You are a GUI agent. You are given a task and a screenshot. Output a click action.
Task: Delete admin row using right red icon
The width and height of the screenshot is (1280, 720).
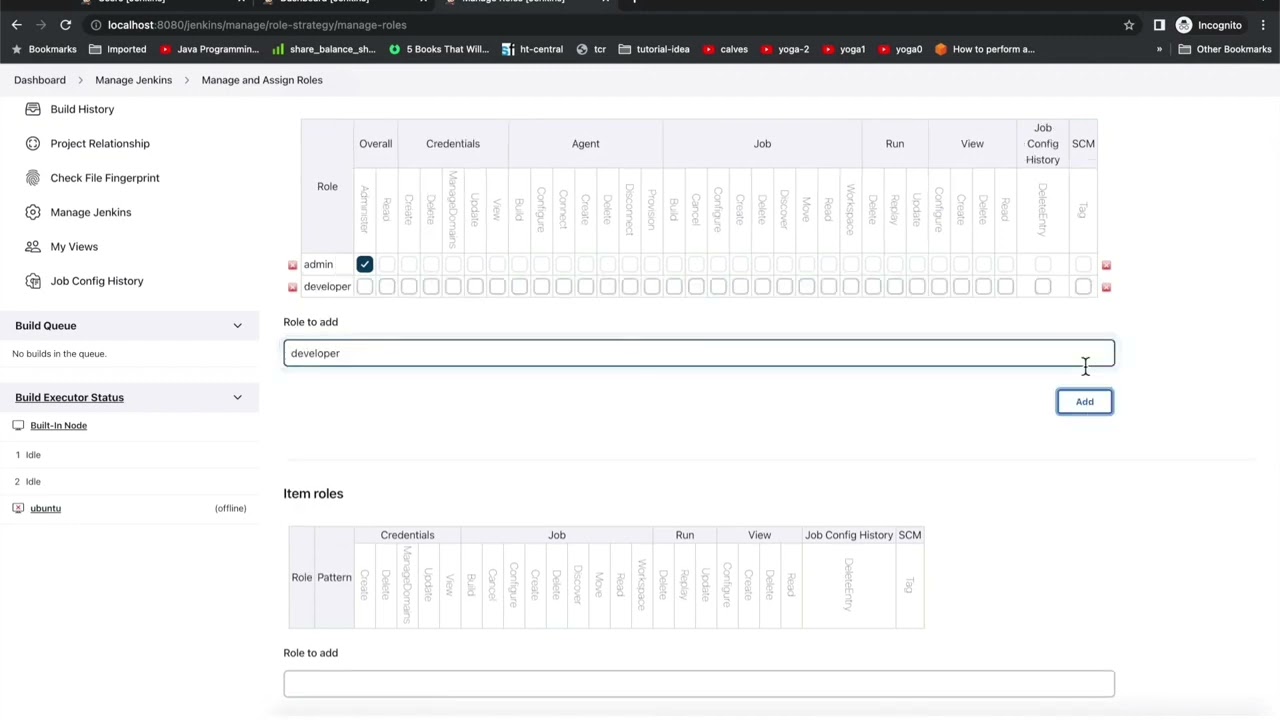pyautogui.click(x=1106, y=265)
